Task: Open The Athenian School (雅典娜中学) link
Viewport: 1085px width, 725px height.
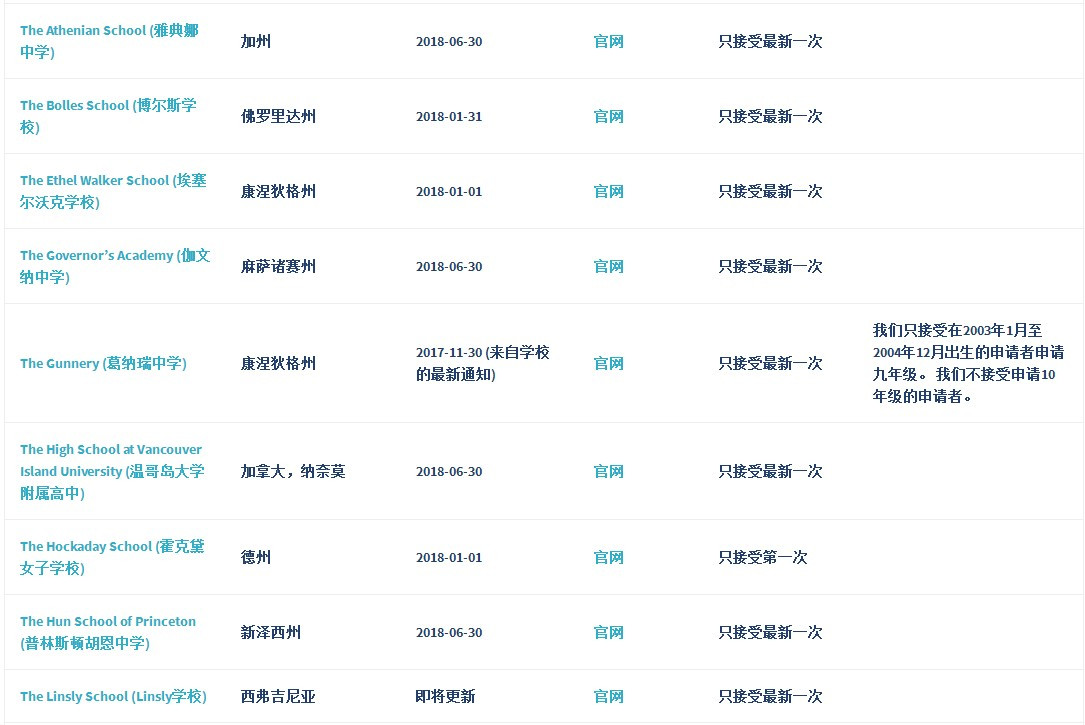Action: tap(109, 41)
